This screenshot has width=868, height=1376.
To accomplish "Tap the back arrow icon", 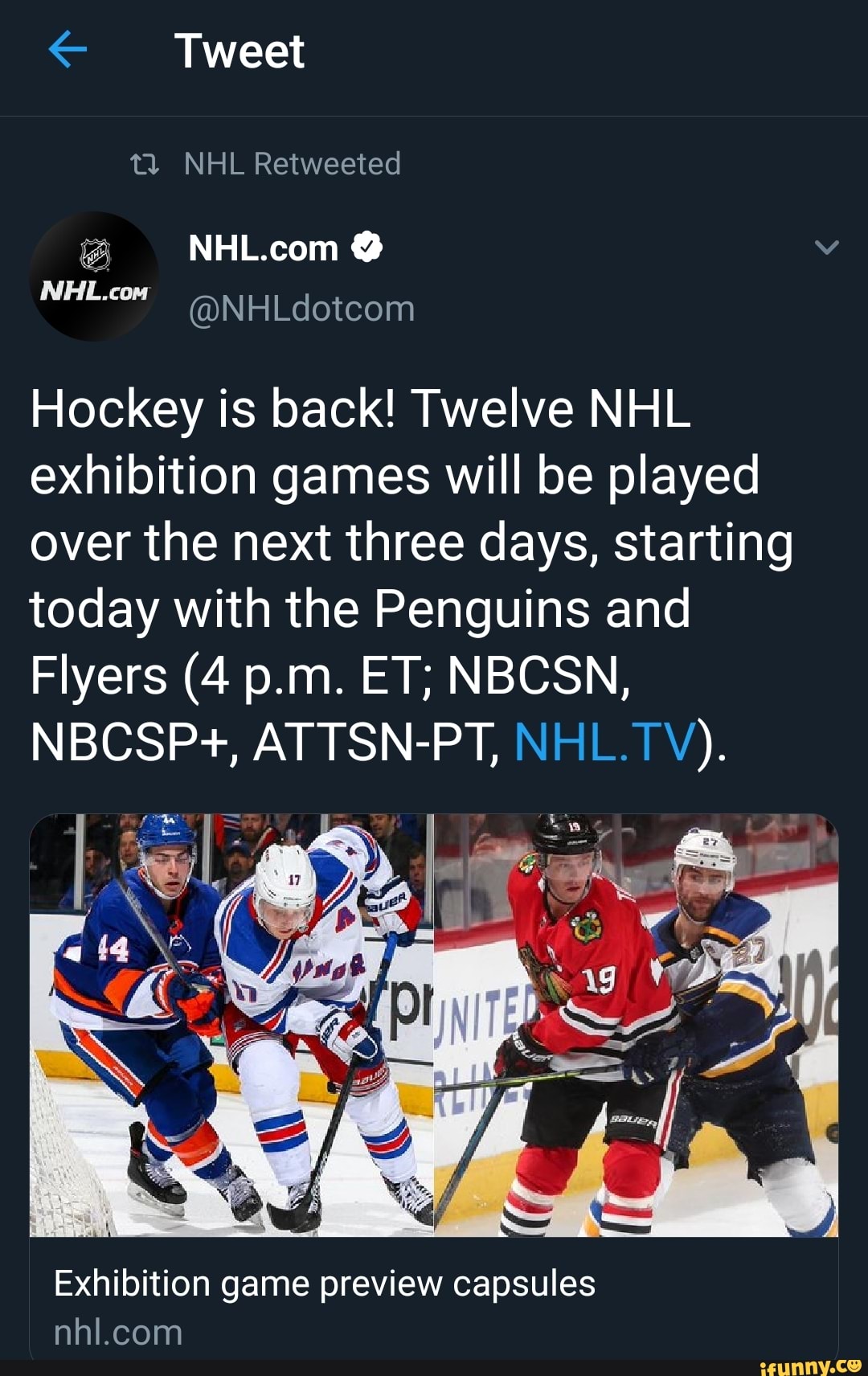I will 68,51.
